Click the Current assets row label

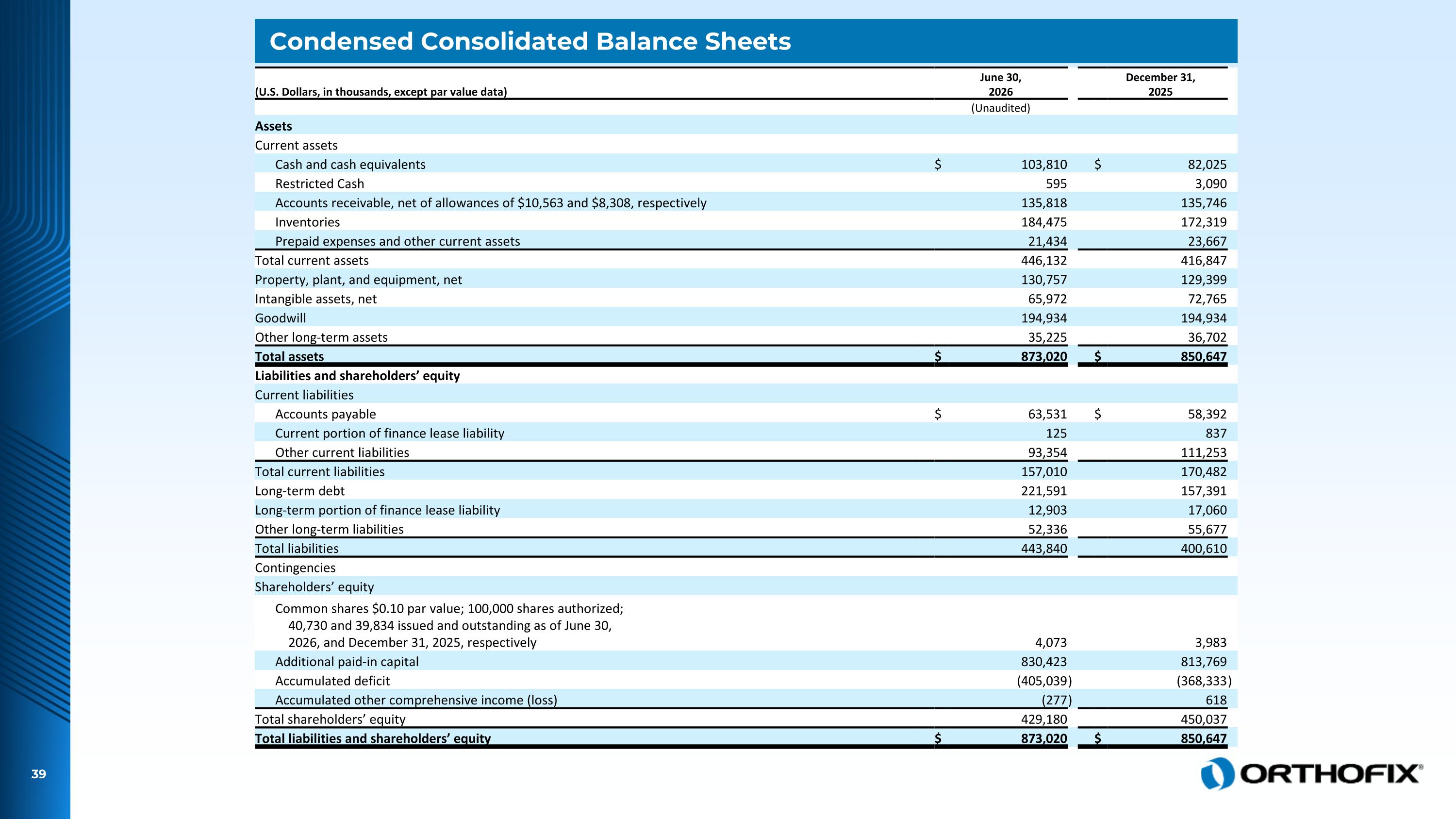(296, 145)
